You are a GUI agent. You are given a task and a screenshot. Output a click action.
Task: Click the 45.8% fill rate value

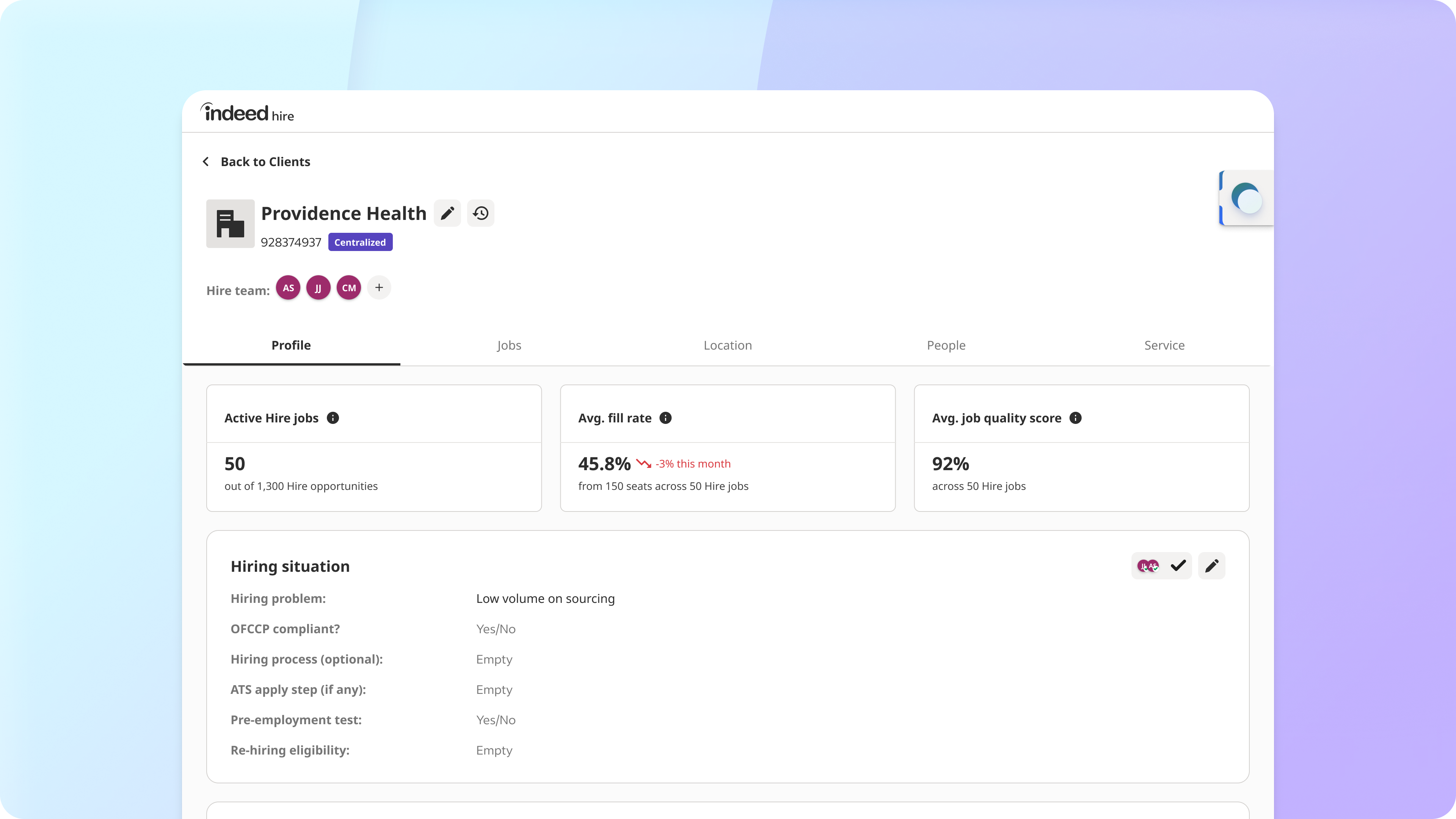click(604, 463)
